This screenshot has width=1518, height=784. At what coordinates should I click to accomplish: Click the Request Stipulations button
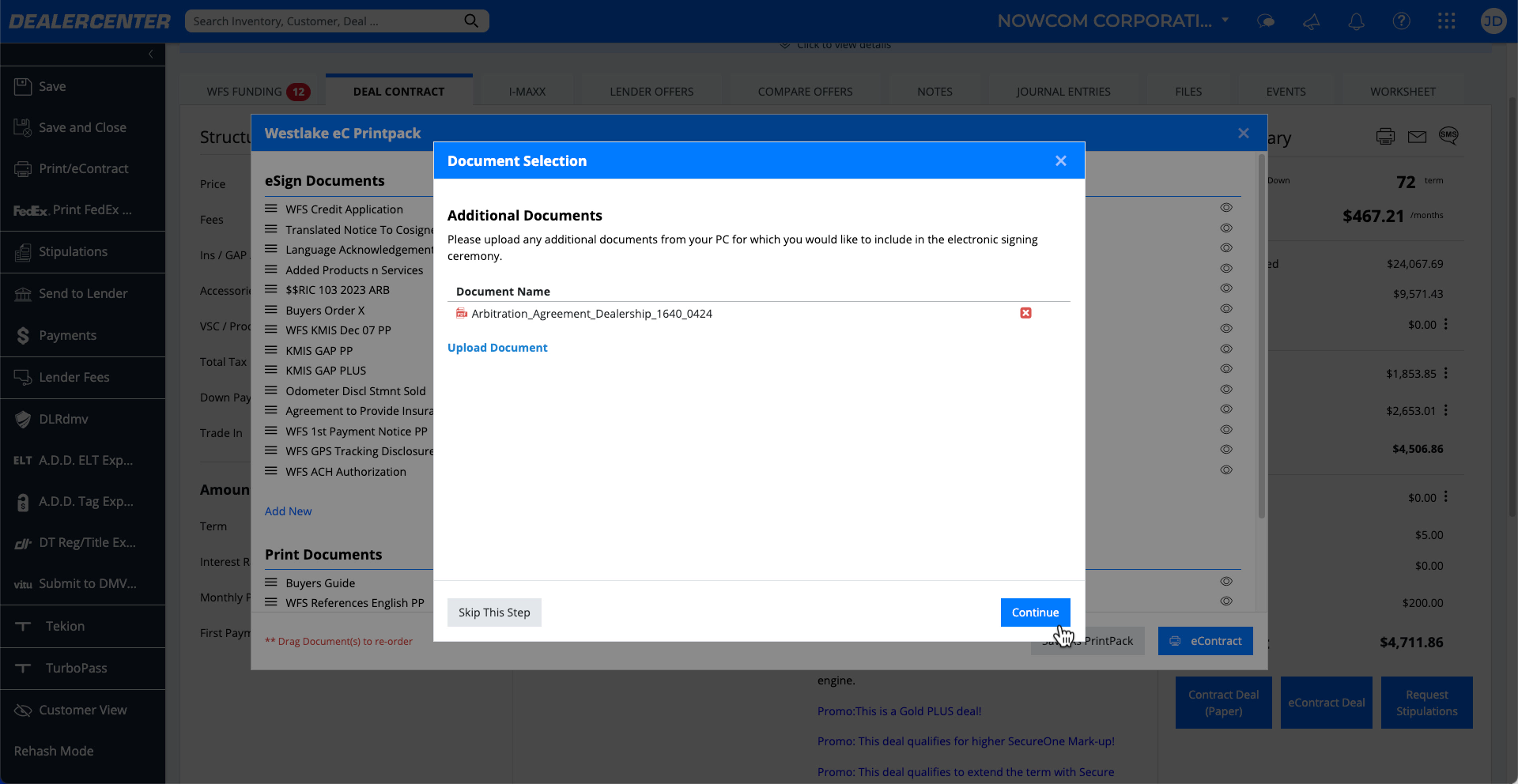point(1426,703)
